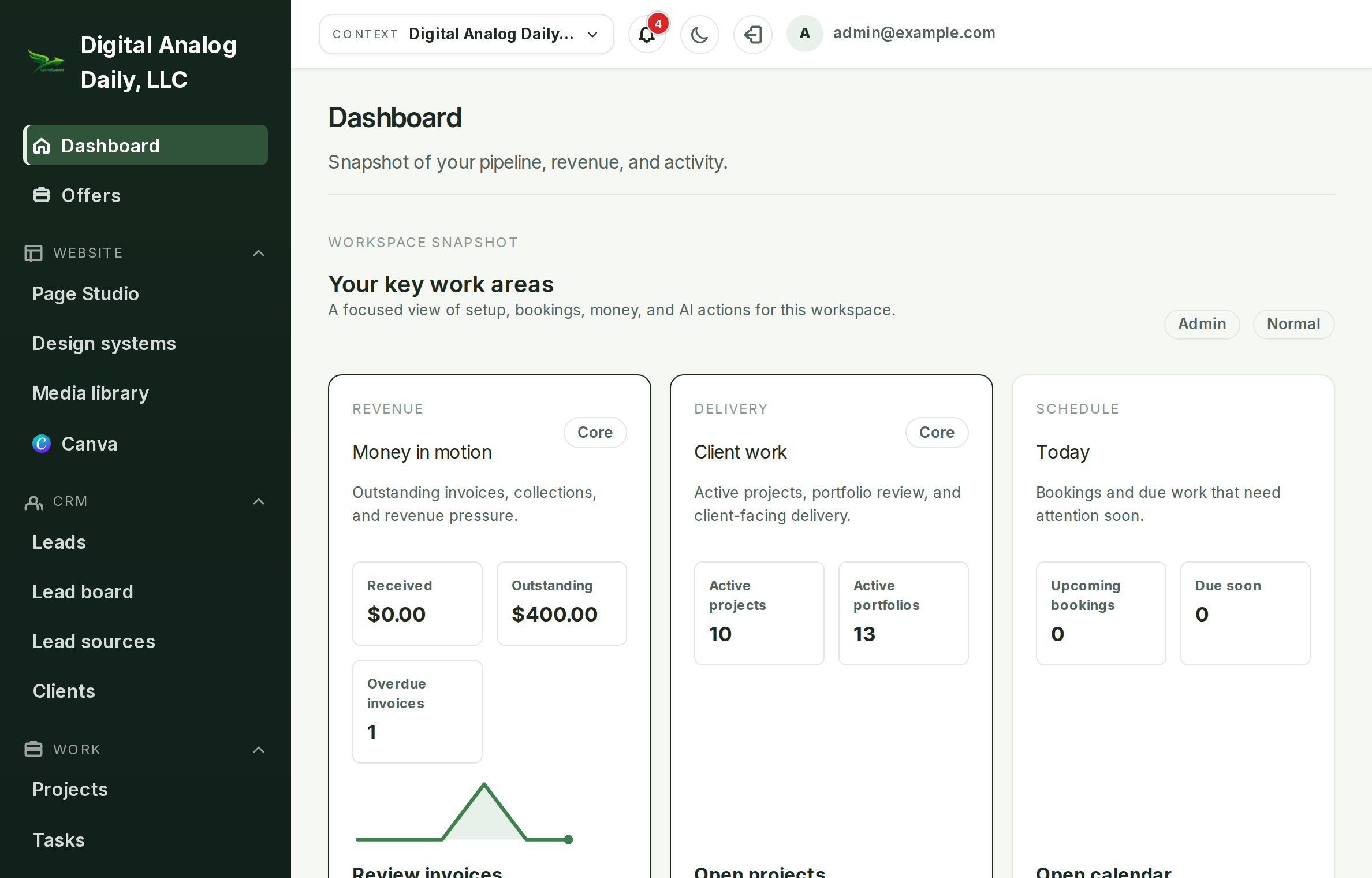1372x878 pixels.
Task: Collapse the Website sidebar section
Action: [259, 253]
